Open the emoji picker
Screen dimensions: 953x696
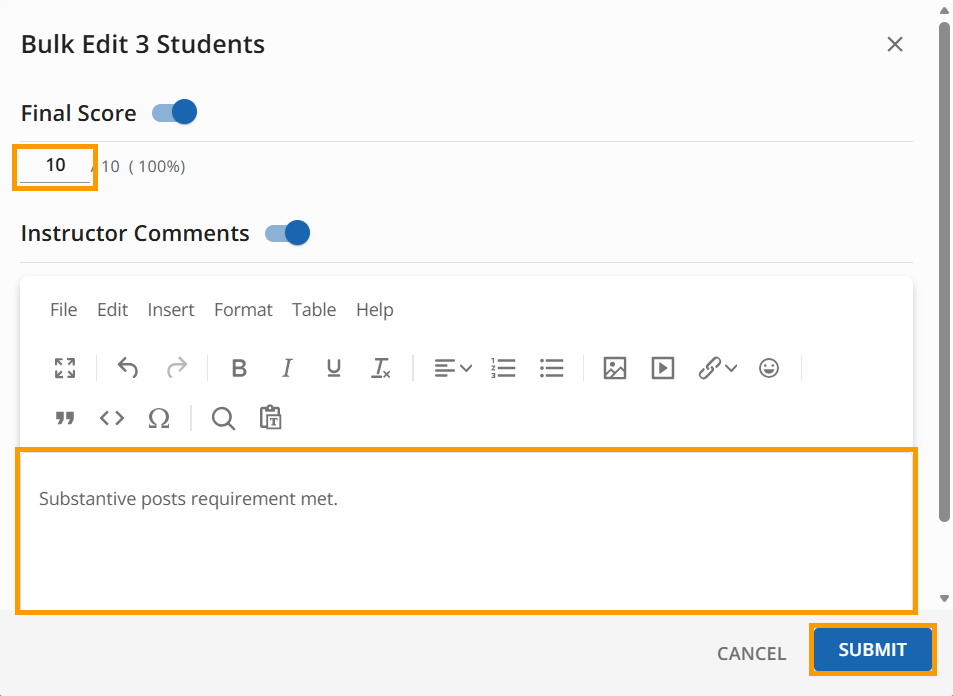(x=769, y=368)
